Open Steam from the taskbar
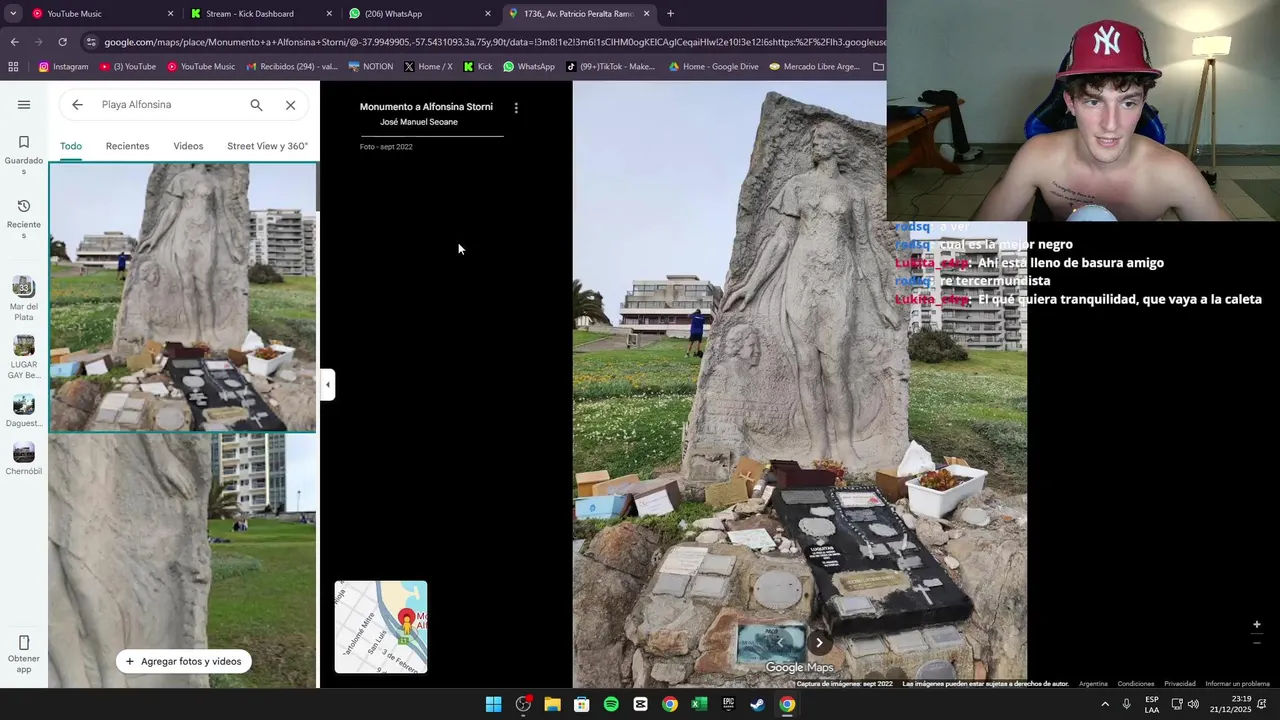Image resolution: width=1280 pixels, height=720 pixels. pos(758,704)
